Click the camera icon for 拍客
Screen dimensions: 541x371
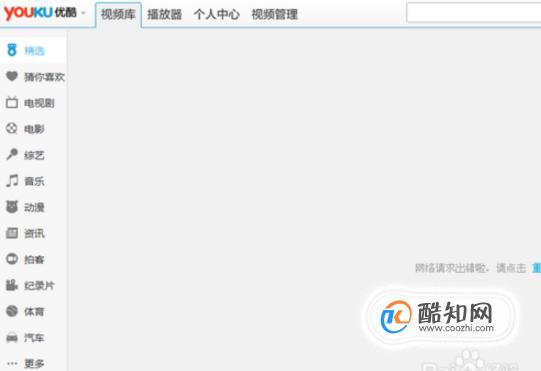point(12,258)
